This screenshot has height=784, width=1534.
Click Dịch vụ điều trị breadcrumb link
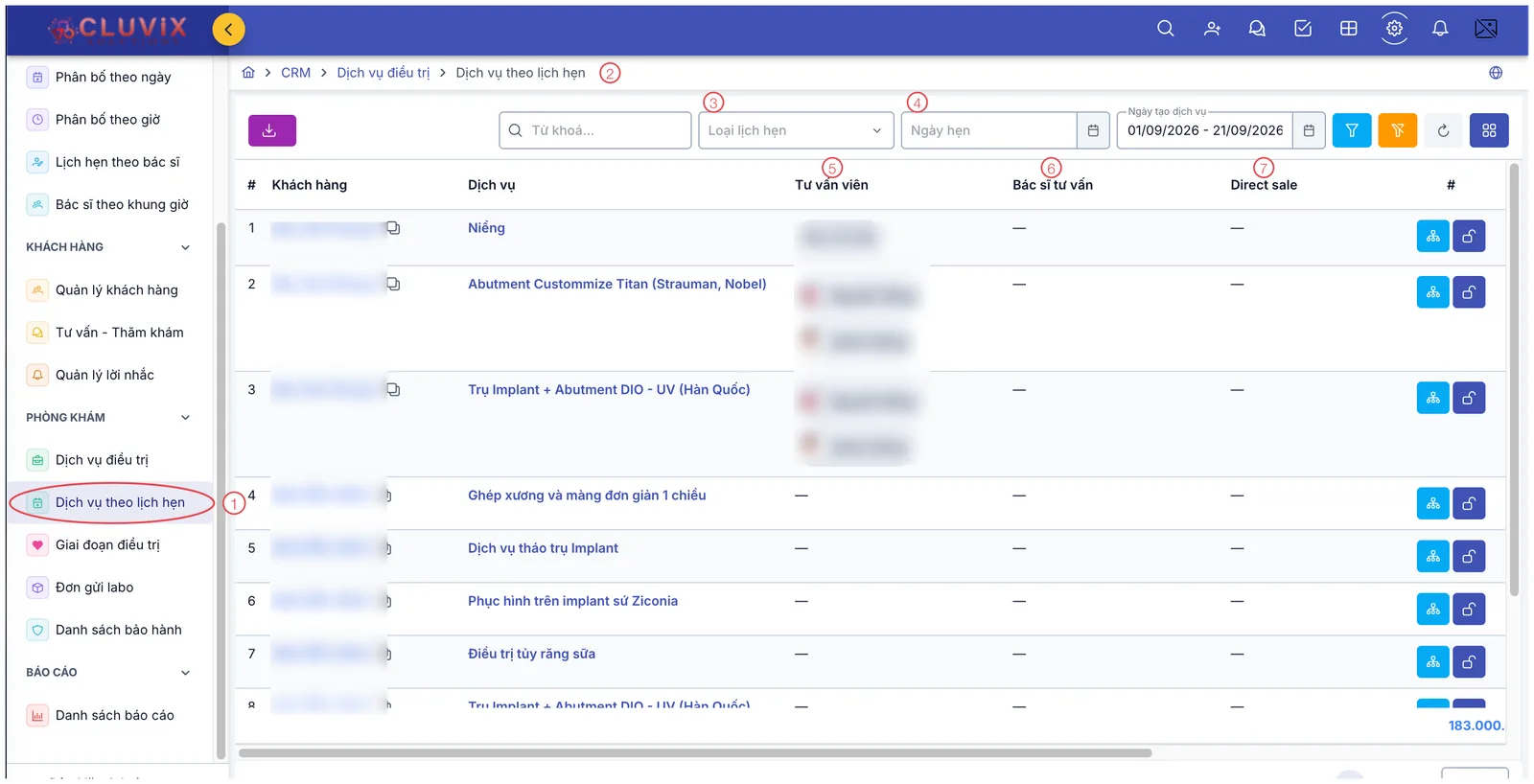click(383, 73)
